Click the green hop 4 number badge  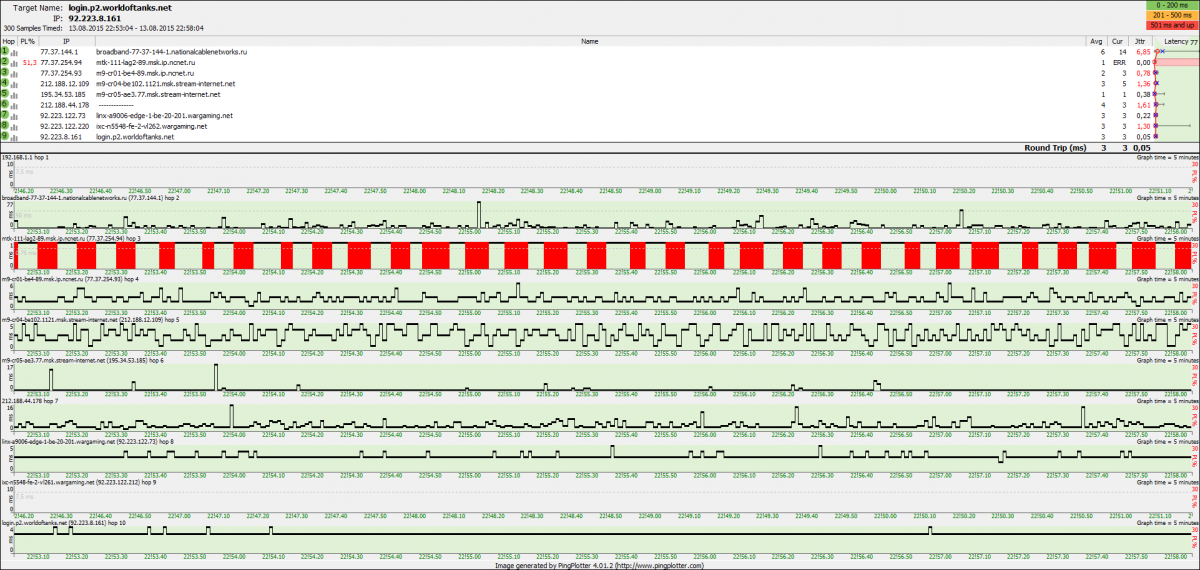click(5, 84)
